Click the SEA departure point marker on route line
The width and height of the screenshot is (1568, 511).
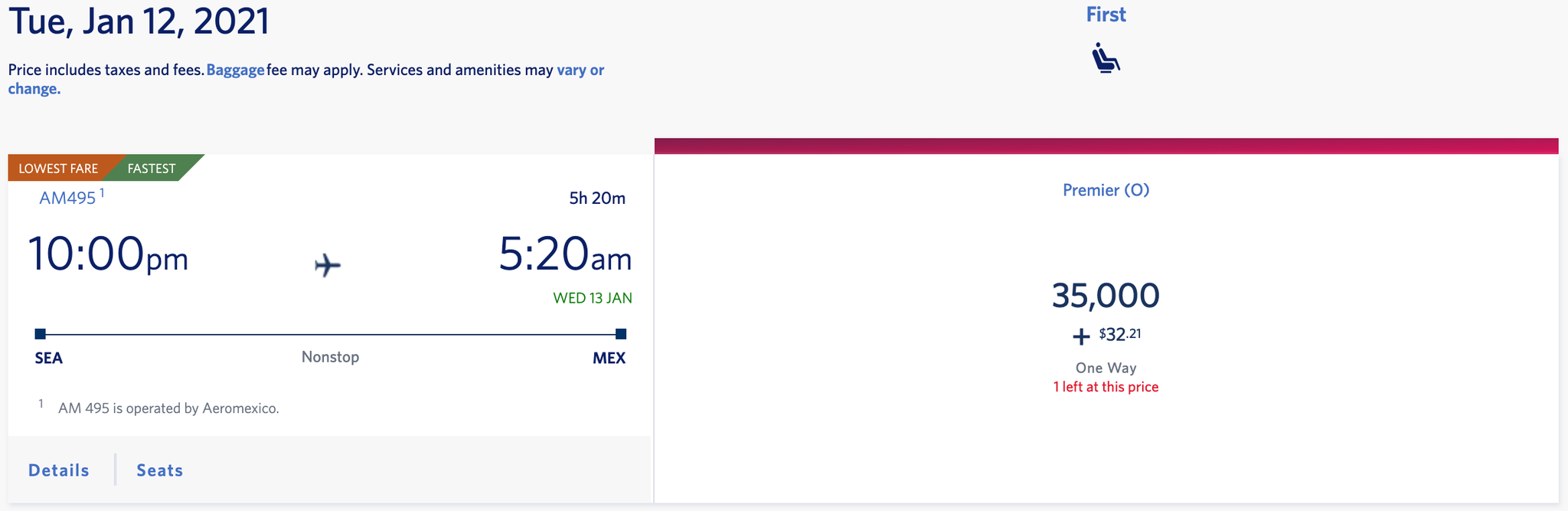coord(40,333)
